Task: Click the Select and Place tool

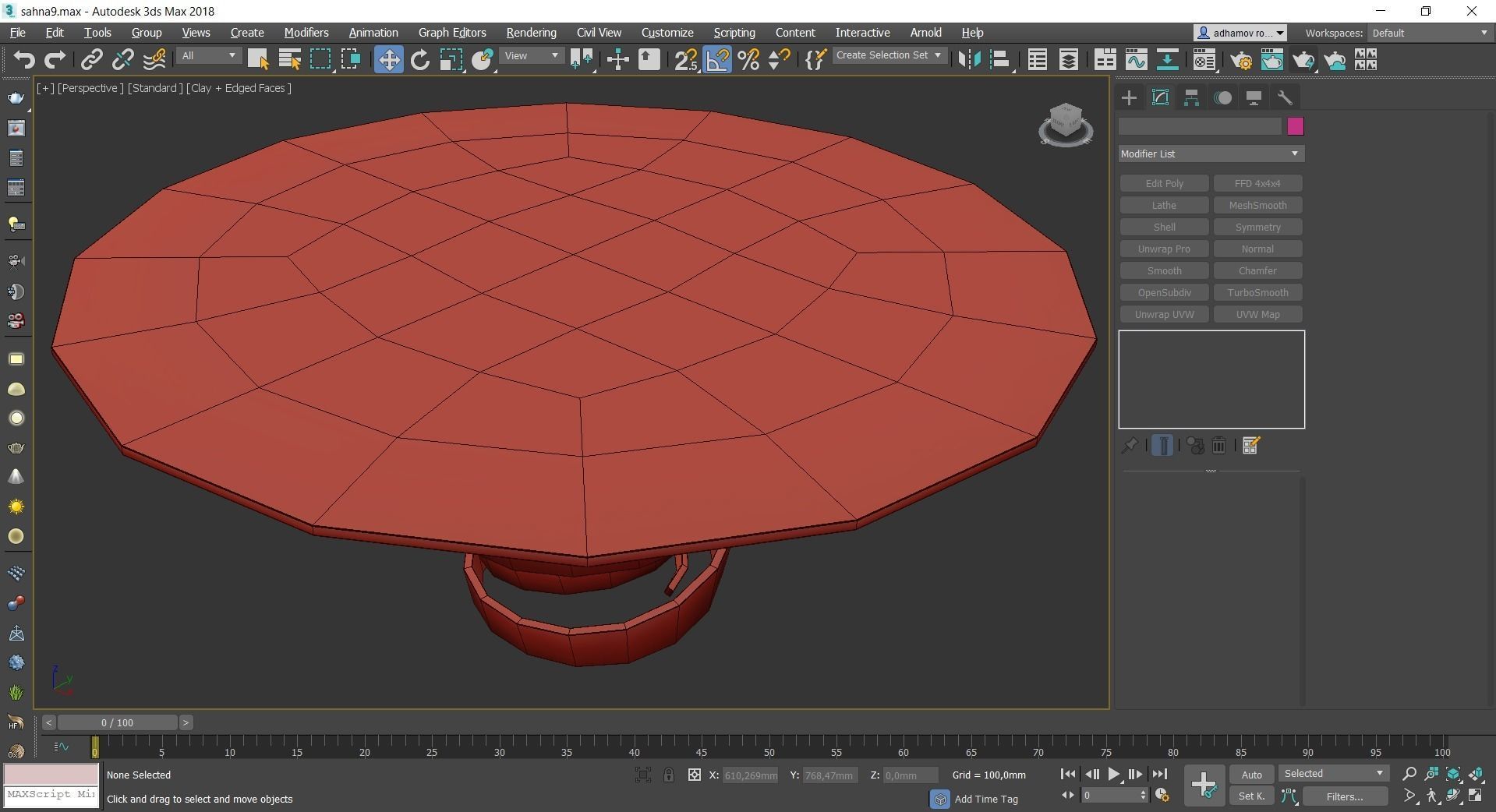Action: coord(483,60)
